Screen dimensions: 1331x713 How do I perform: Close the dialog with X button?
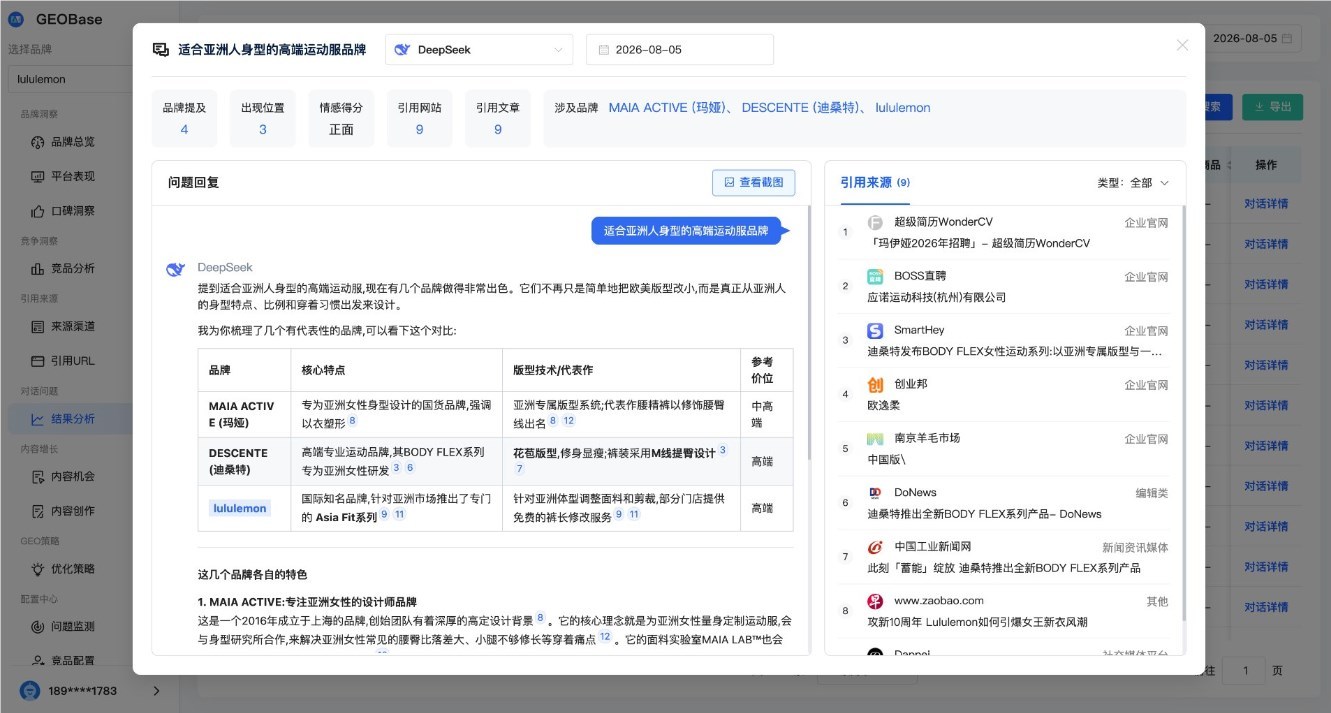(x=1182, y=45)
